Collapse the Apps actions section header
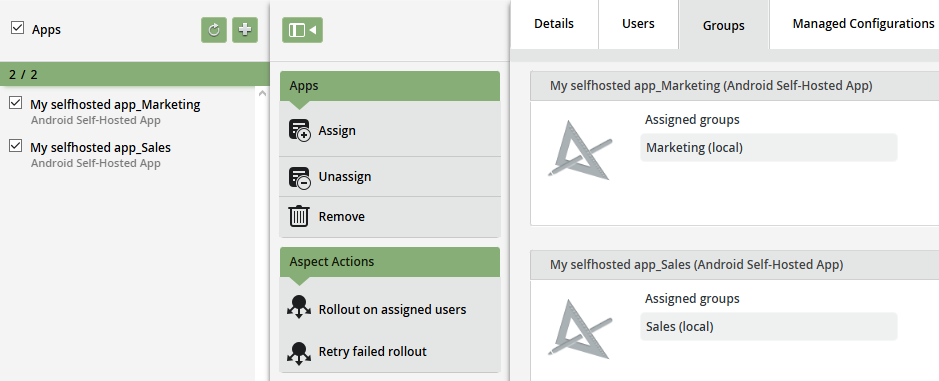The height and width of the screenshot is (381, 939). [x=389, y=86]
